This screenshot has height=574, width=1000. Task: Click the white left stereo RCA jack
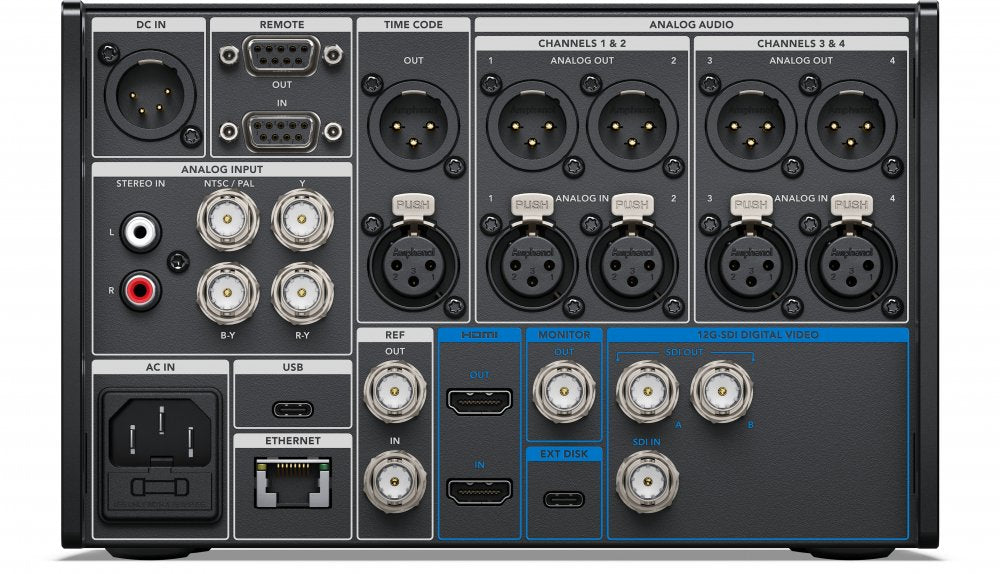tap(141, 233)
